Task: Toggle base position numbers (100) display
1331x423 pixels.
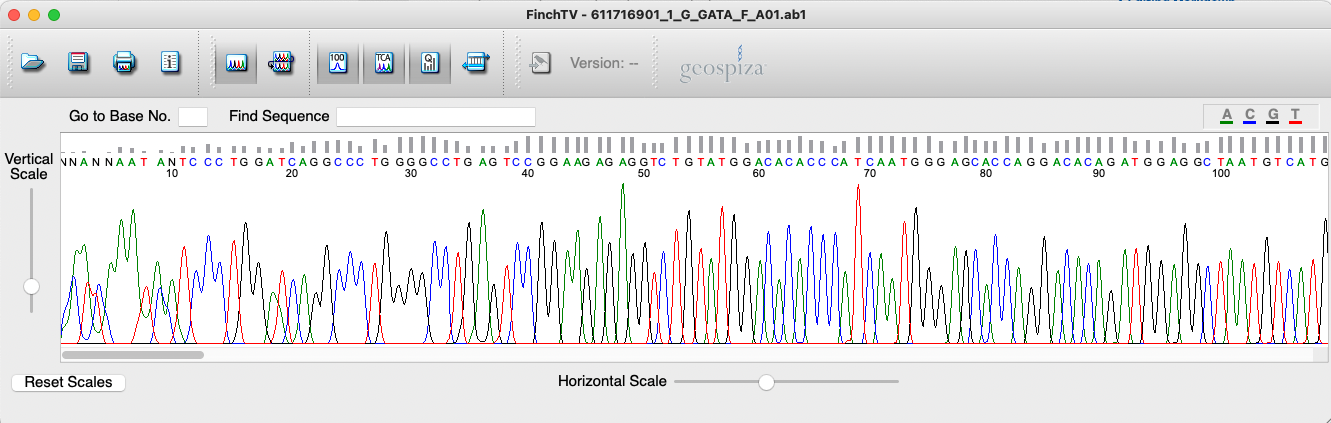Action: pyautogui.click(x=338, y=63)
